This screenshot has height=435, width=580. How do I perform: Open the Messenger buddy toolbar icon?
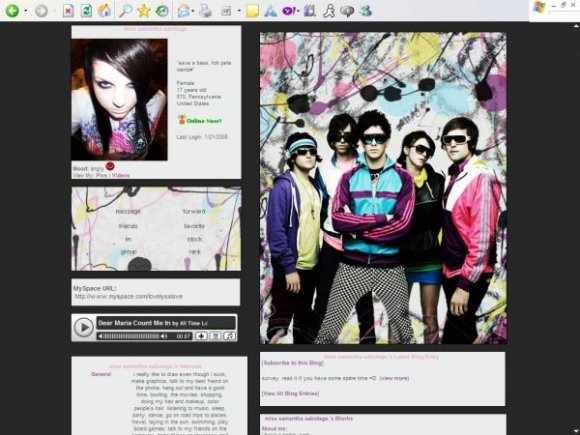pyautogui.click(x=365, y=10)
